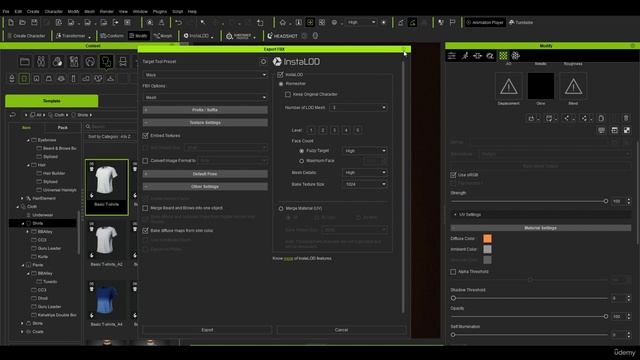Click the Open Project folder icon
This screenshot has width=640, height=360.
tap(22, 22)
